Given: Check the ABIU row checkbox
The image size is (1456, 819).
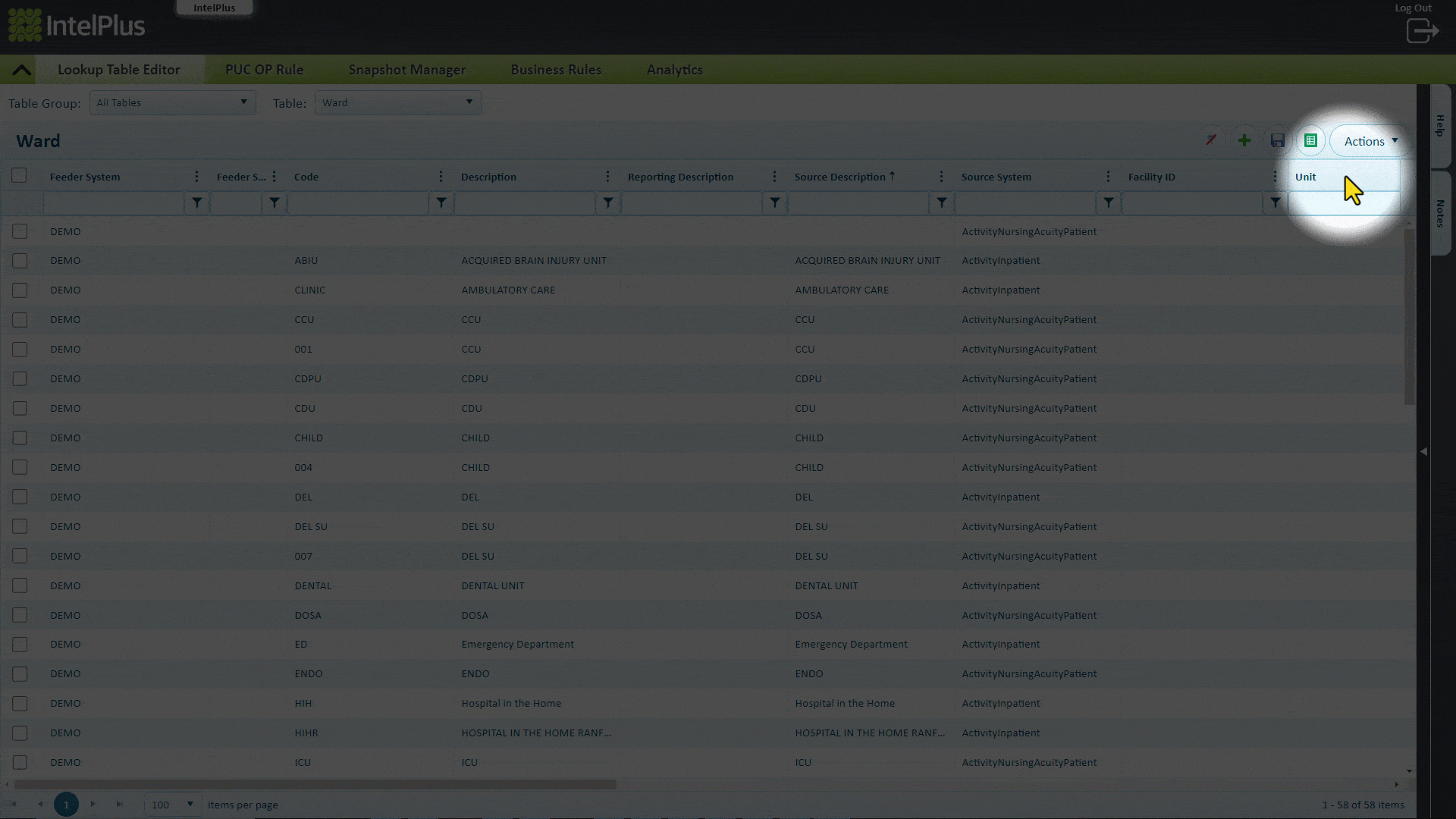Looking at the screenshot, I should point(20,261).
